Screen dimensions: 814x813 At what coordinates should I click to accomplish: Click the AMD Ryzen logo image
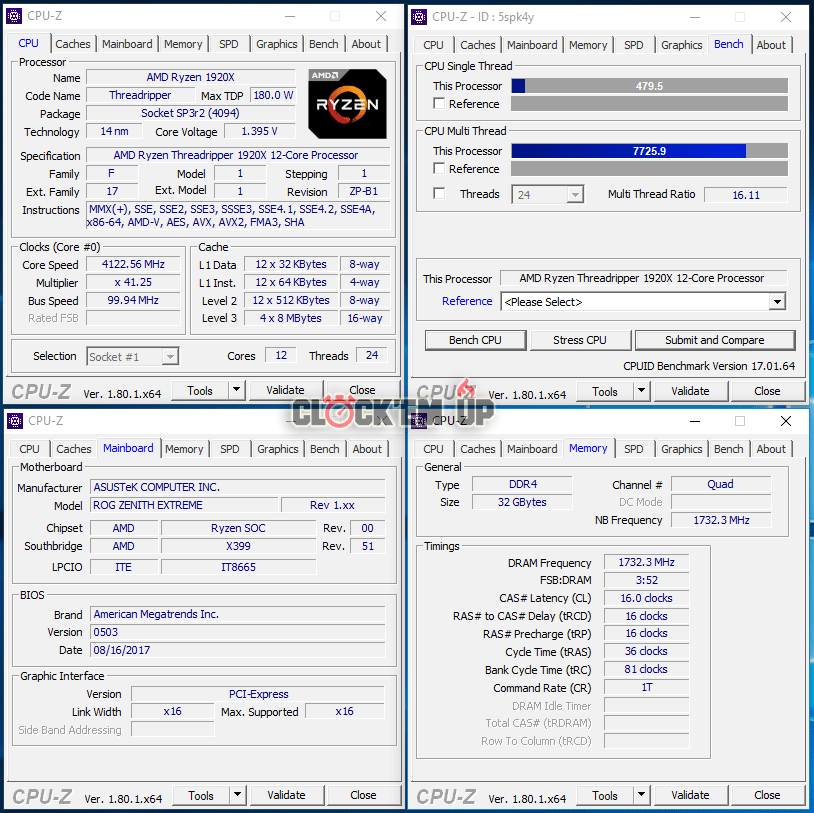point(348,102)
